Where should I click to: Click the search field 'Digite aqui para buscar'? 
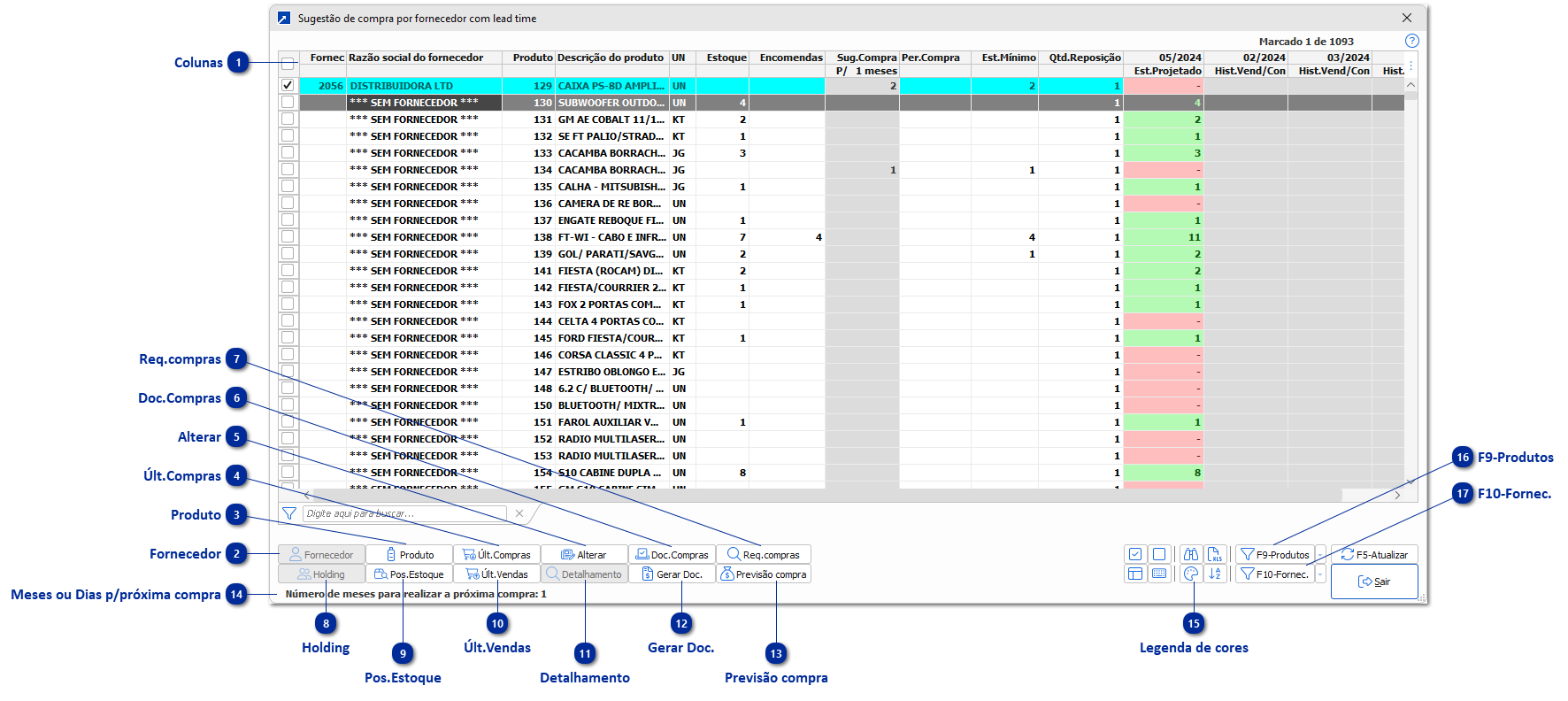point(405,513)
